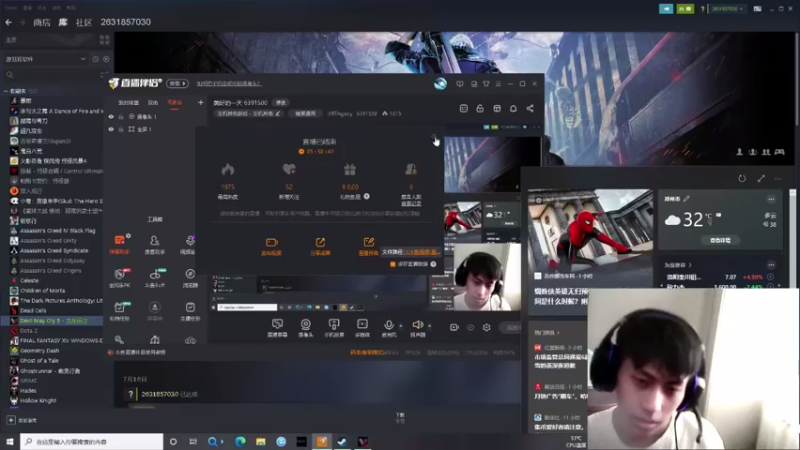This screenshot has width=800, height=450.
Task: Open the PK battle tool icon with red badge
Action: pyautogui.click(x=119, y=274)
